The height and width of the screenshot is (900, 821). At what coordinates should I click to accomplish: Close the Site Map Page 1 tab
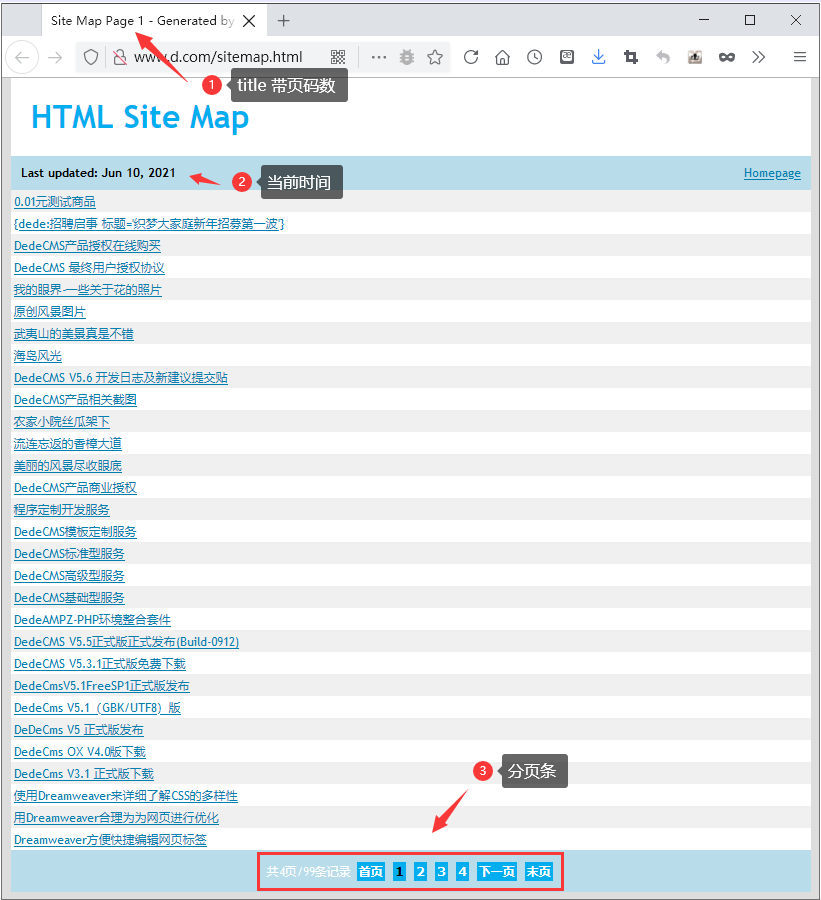coord(249,20)
